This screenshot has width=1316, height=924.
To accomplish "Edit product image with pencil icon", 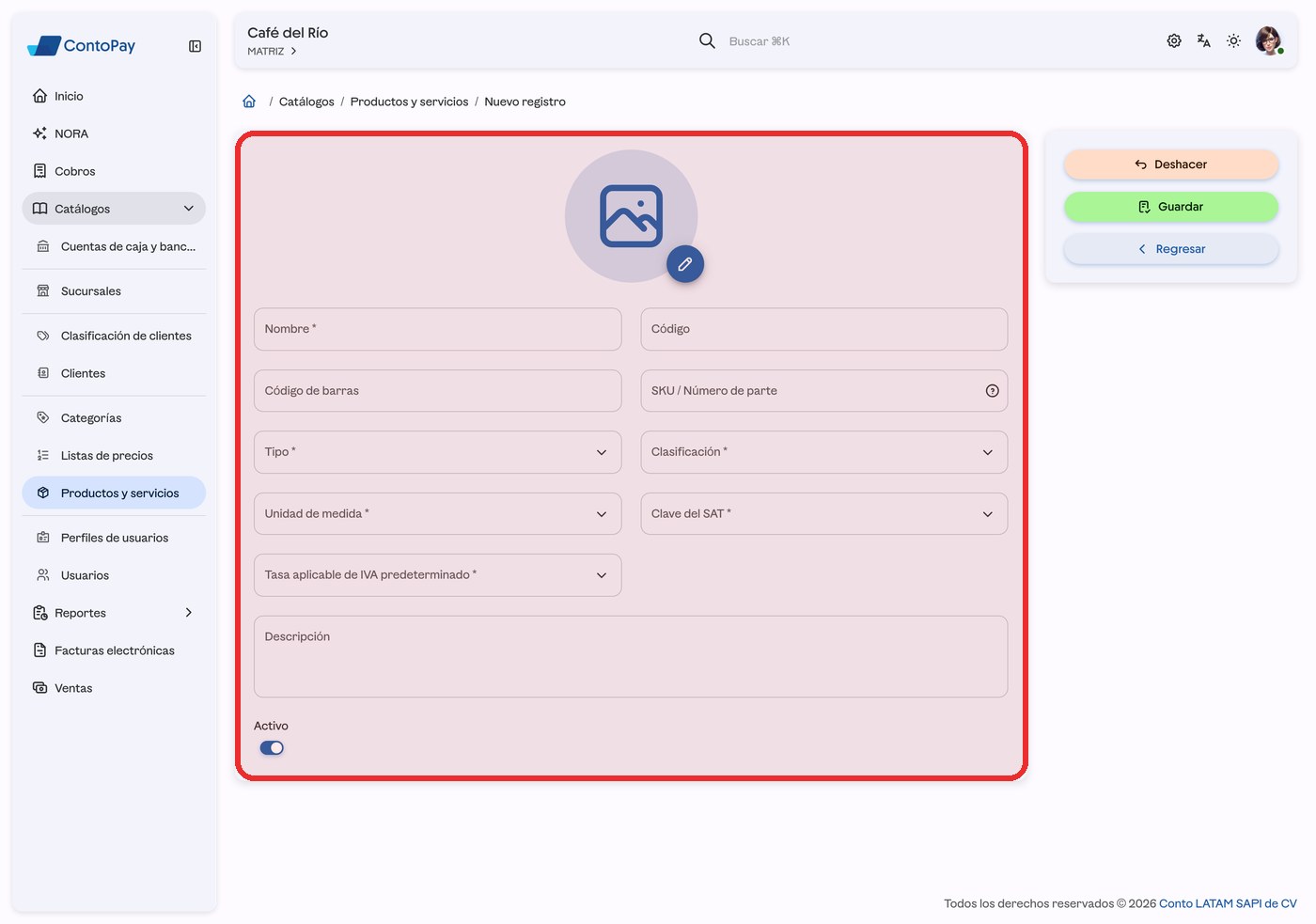I will (x=685, y=264).
